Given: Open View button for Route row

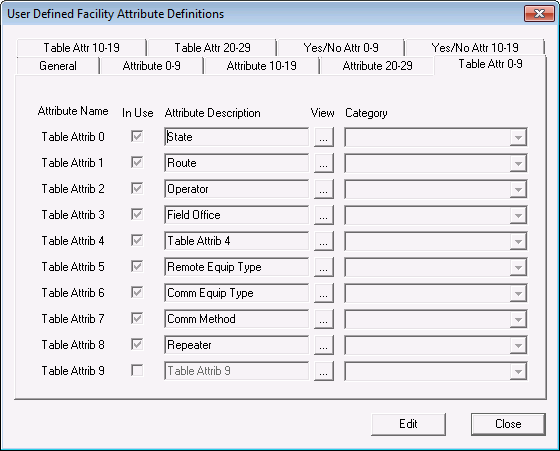Looking at the screenshot, I should coord(324,163).
